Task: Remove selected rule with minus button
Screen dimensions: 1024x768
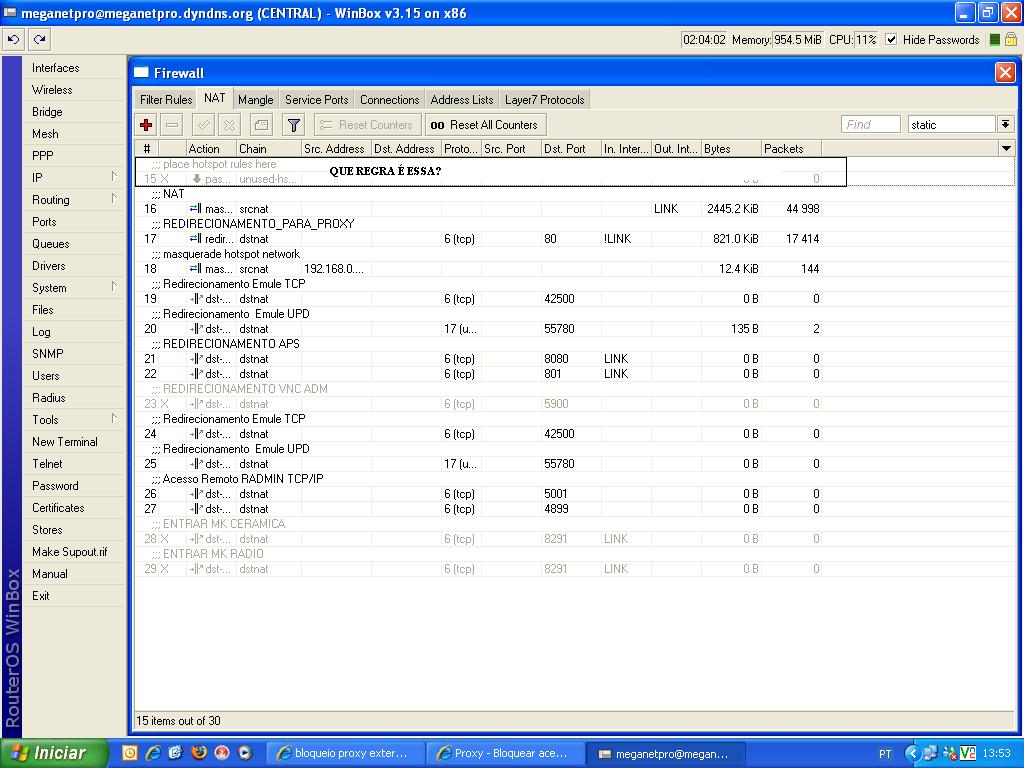Action: coord(172,125)
